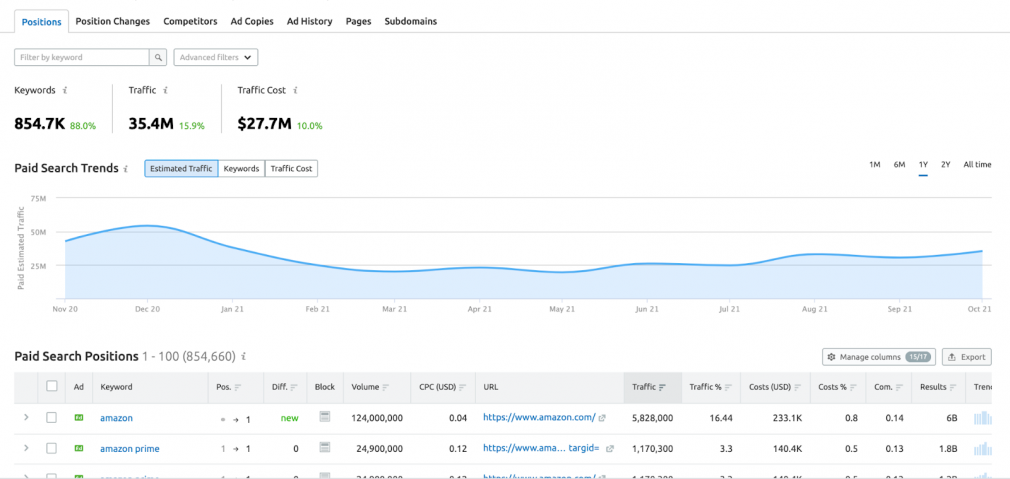Click the 233.1K costs value

click(787, 418)
